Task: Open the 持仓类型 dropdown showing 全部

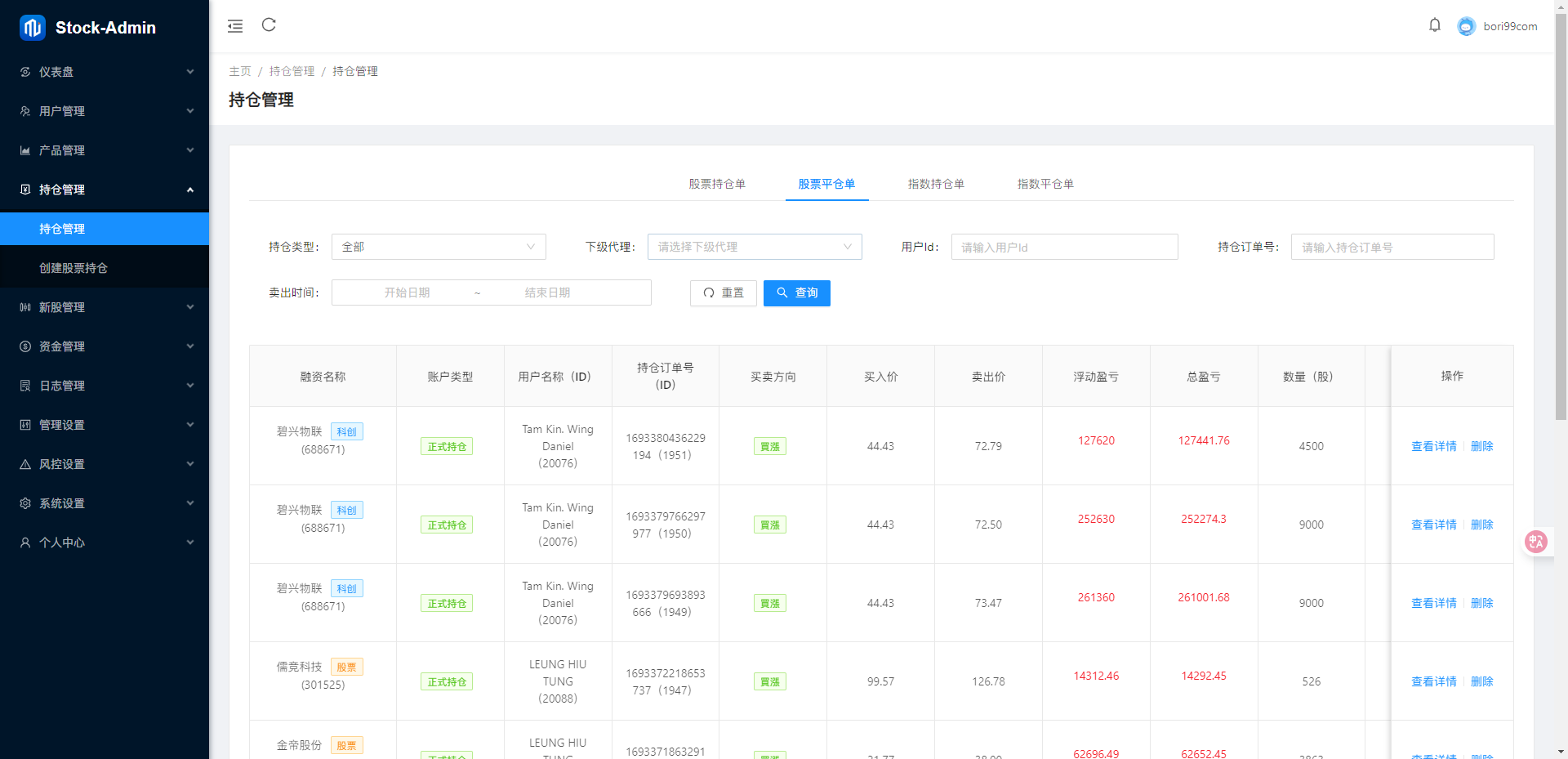Action: pos(439,247)
